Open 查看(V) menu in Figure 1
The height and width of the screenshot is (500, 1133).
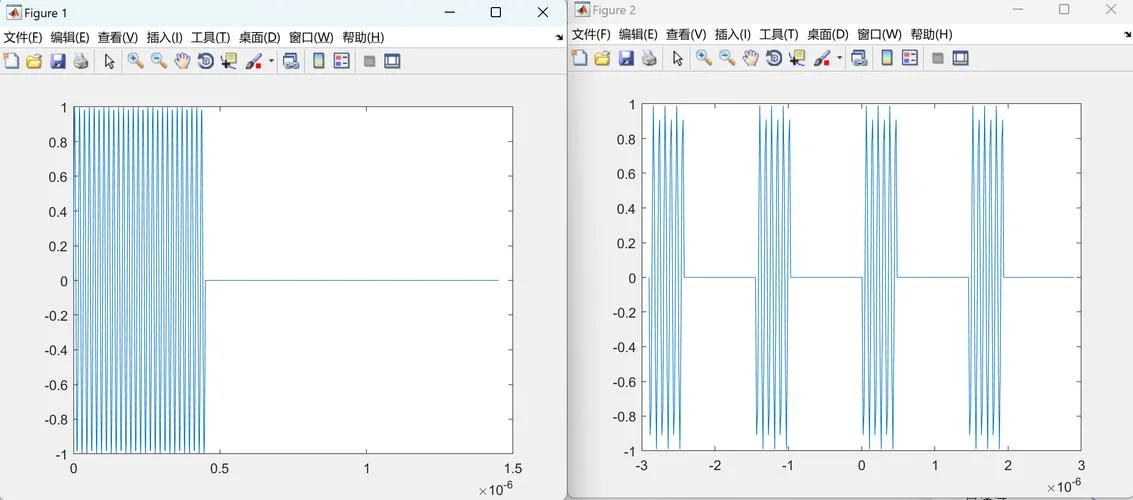point(118,37)
